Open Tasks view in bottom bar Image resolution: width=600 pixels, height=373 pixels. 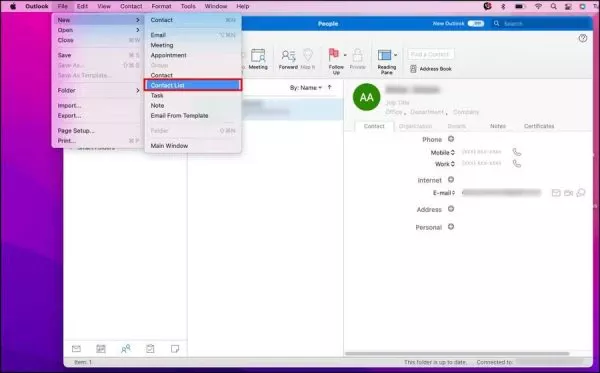point(150,349)
